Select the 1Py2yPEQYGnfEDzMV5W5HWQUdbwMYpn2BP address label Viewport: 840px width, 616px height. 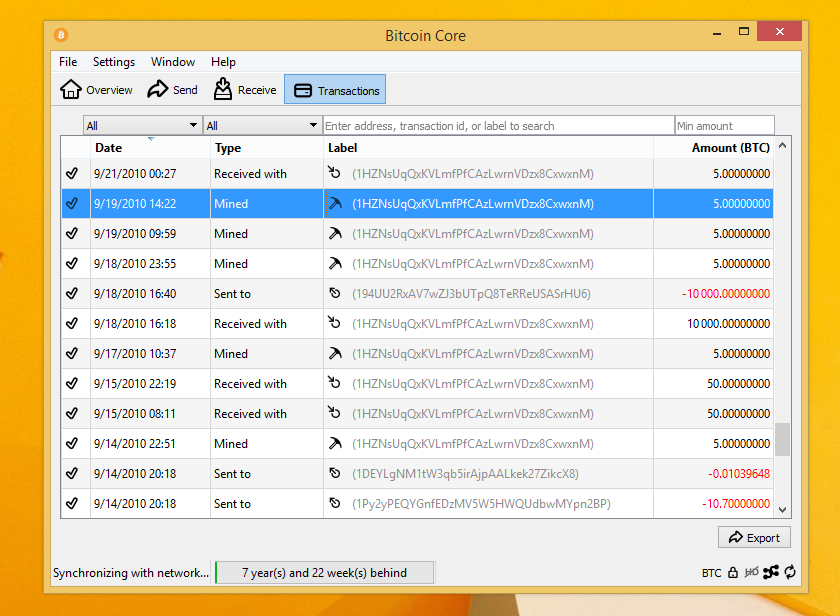point(481,504)
